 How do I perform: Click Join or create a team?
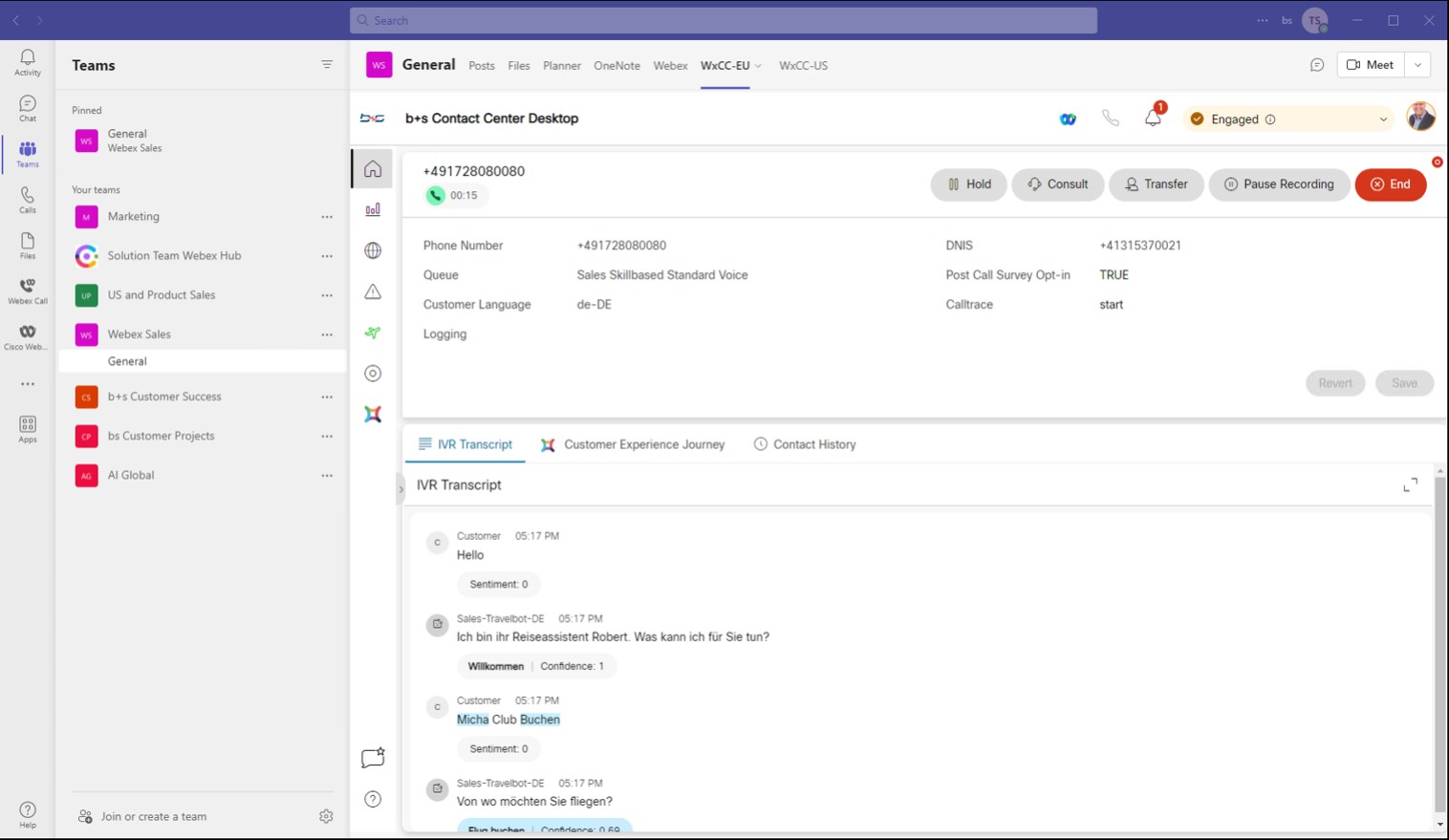click(x=142, y=816)
